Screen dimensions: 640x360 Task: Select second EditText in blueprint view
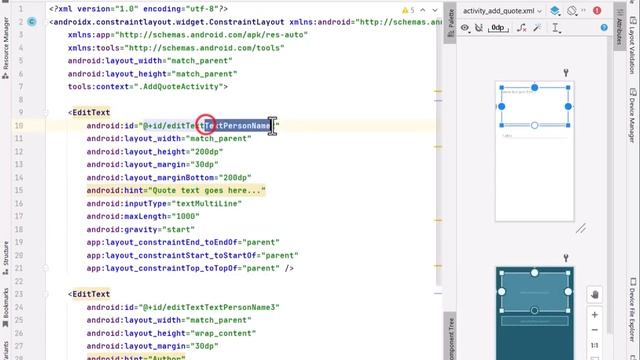534,321
